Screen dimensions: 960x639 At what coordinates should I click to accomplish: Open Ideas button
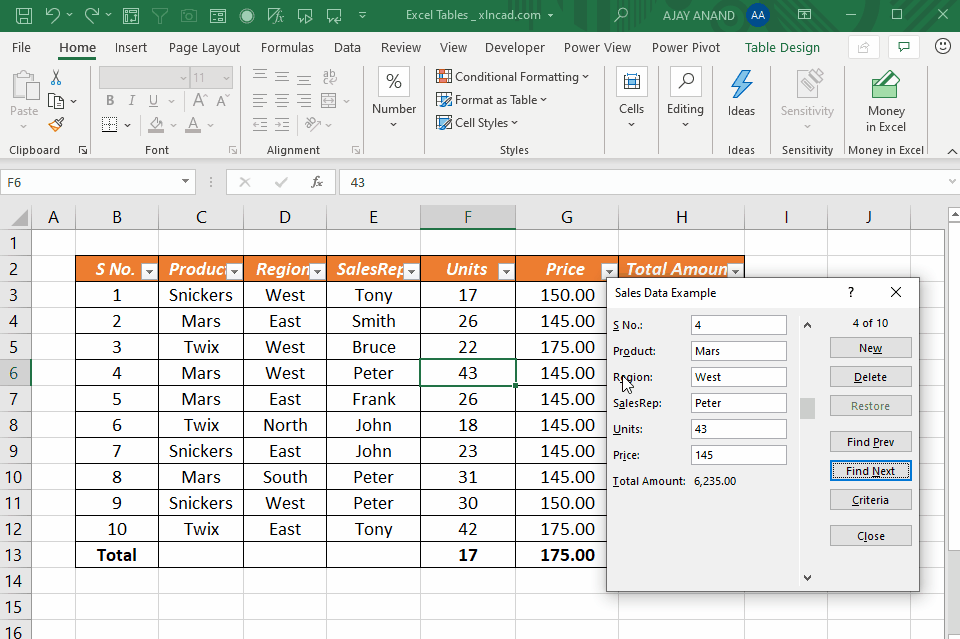(741, 94)
